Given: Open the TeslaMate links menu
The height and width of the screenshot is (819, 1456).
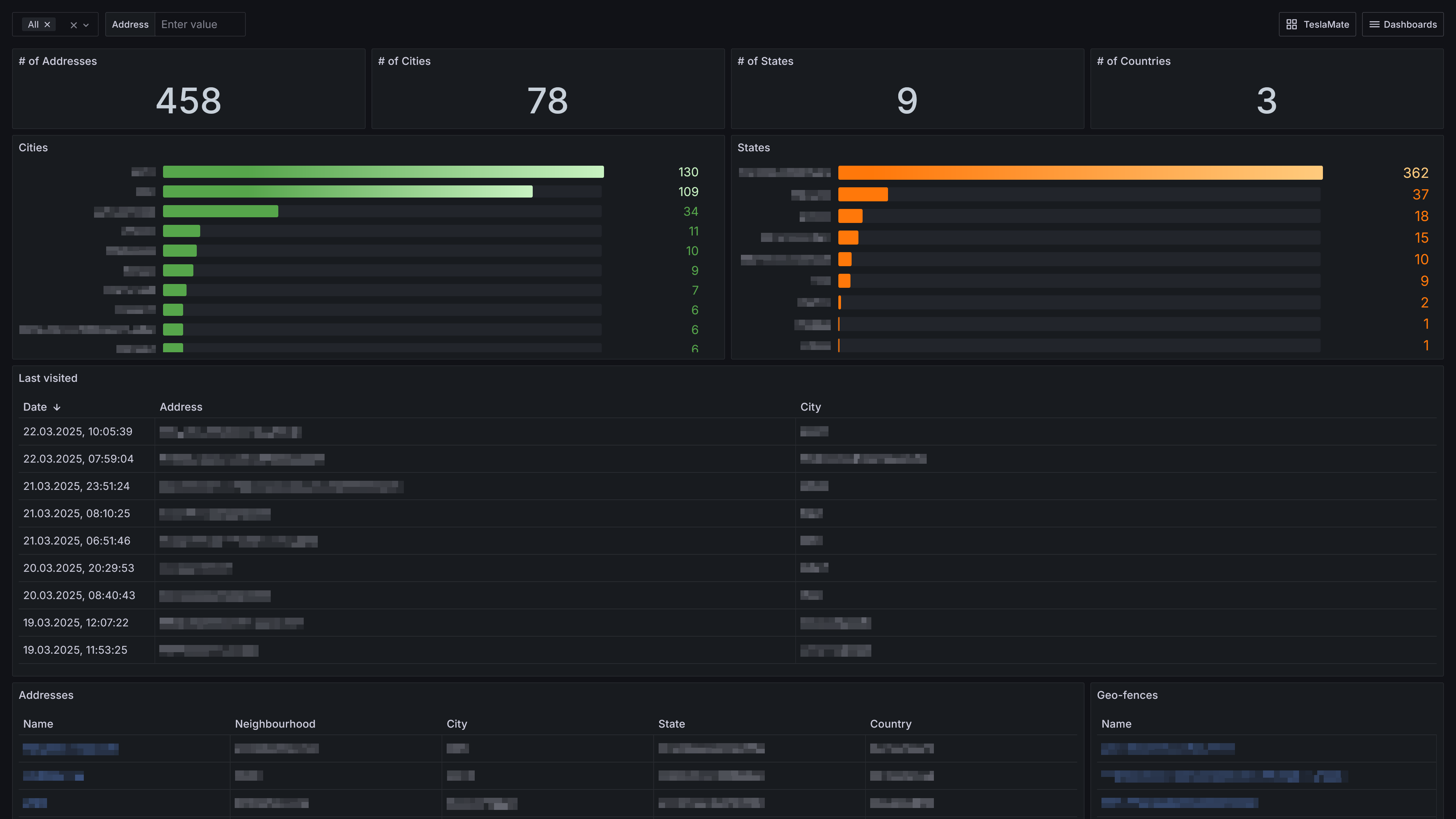Looking at the screenshot, I should click(x=1317, y=24).
